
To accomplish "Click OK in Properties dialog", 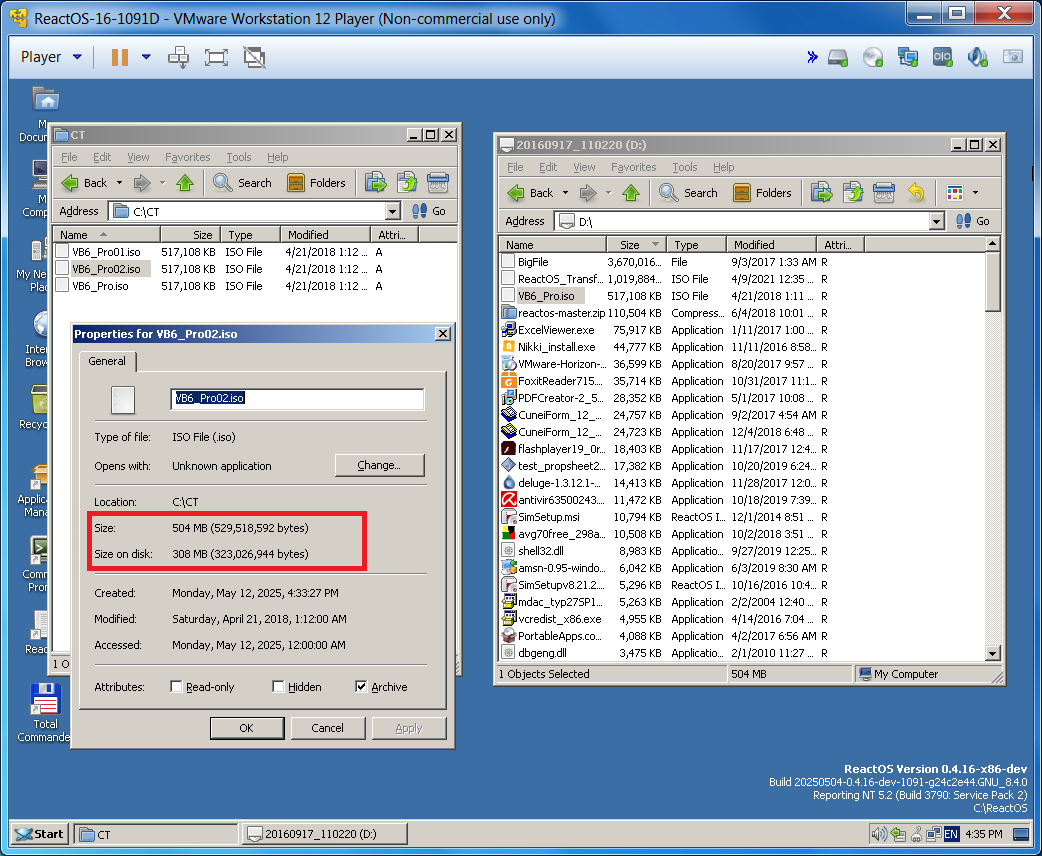I will click(x=247, y=728).
